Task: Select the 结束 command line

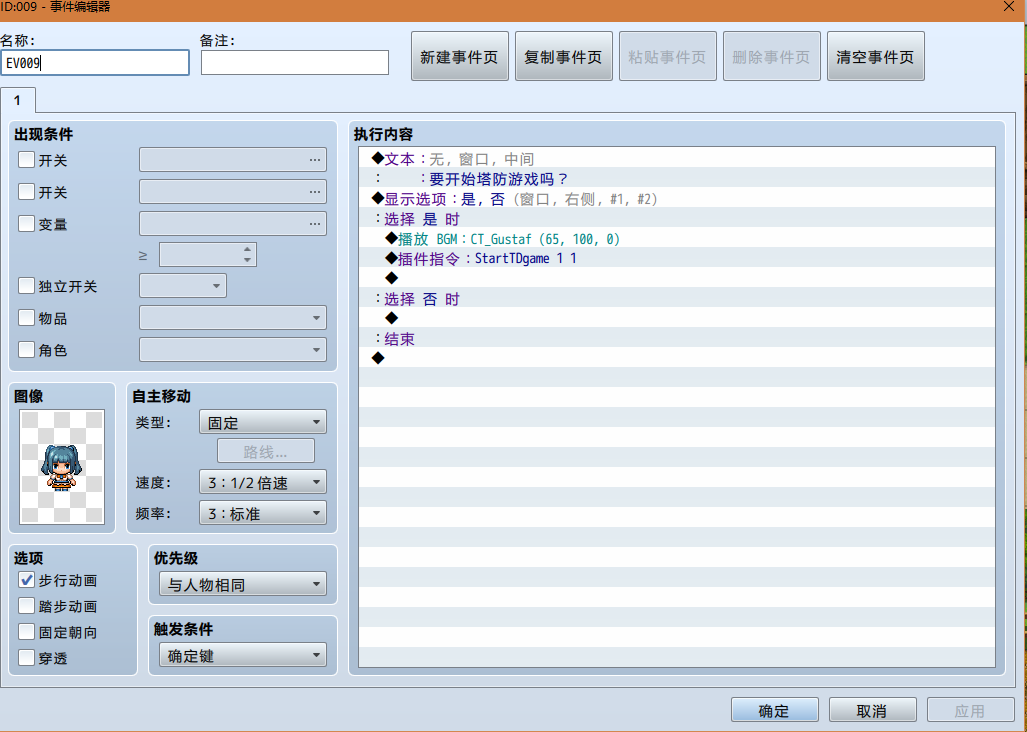Action: [x=677, y=339]
